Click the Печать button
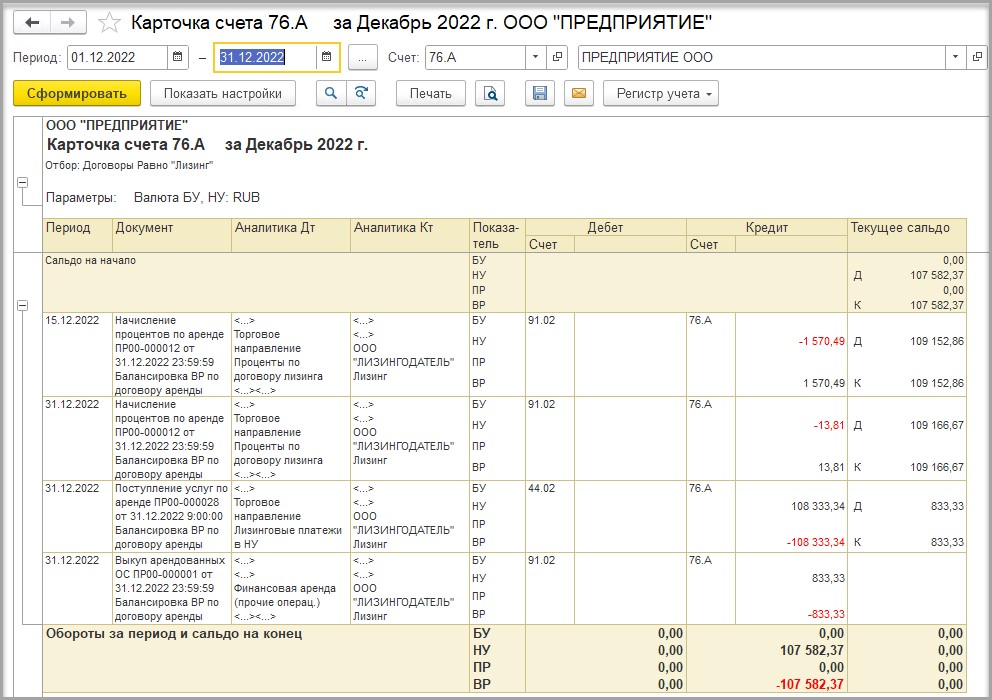 click(x=431, y=94)
